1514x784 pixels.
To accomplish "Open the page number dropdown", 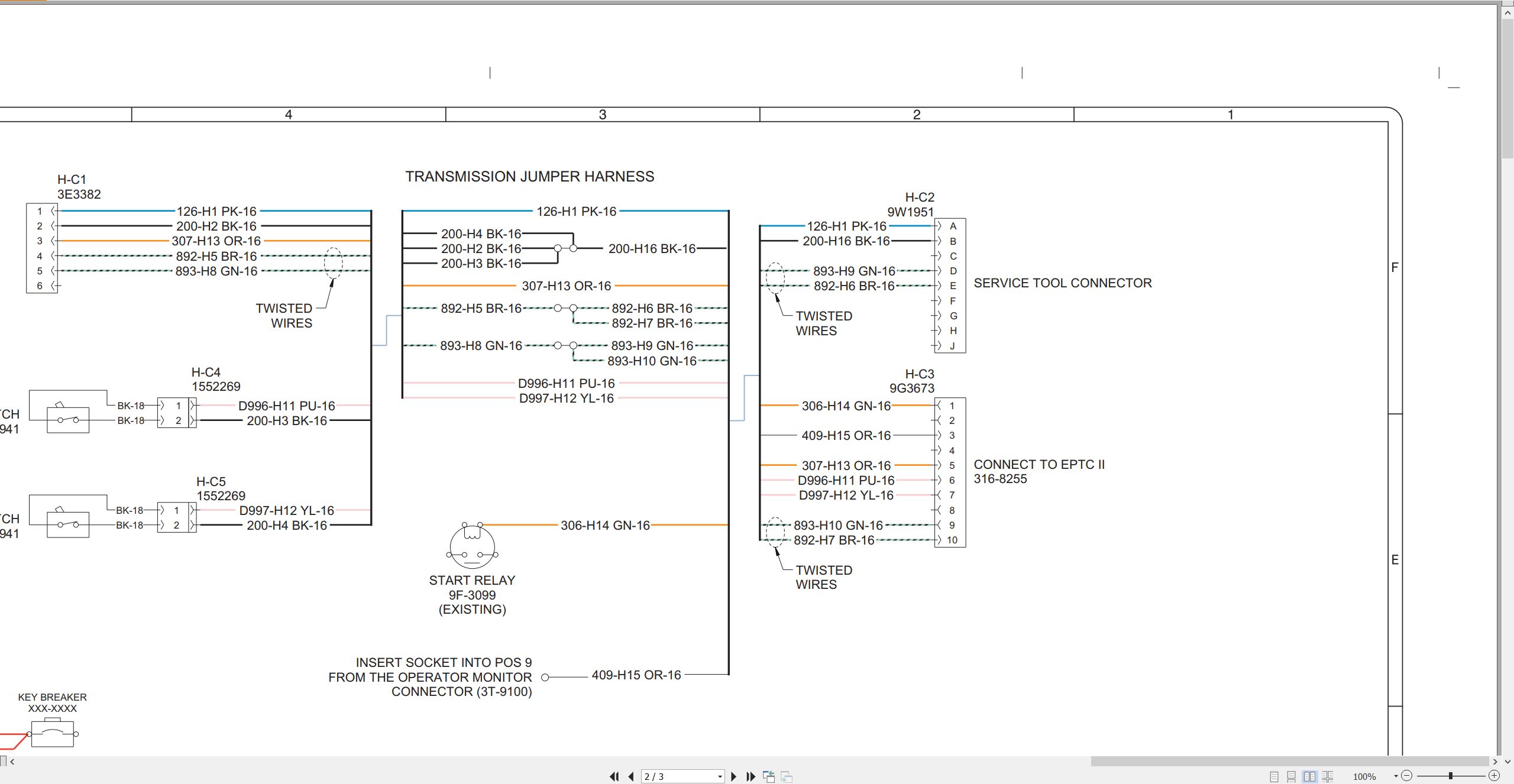I will tap(720, 777).
